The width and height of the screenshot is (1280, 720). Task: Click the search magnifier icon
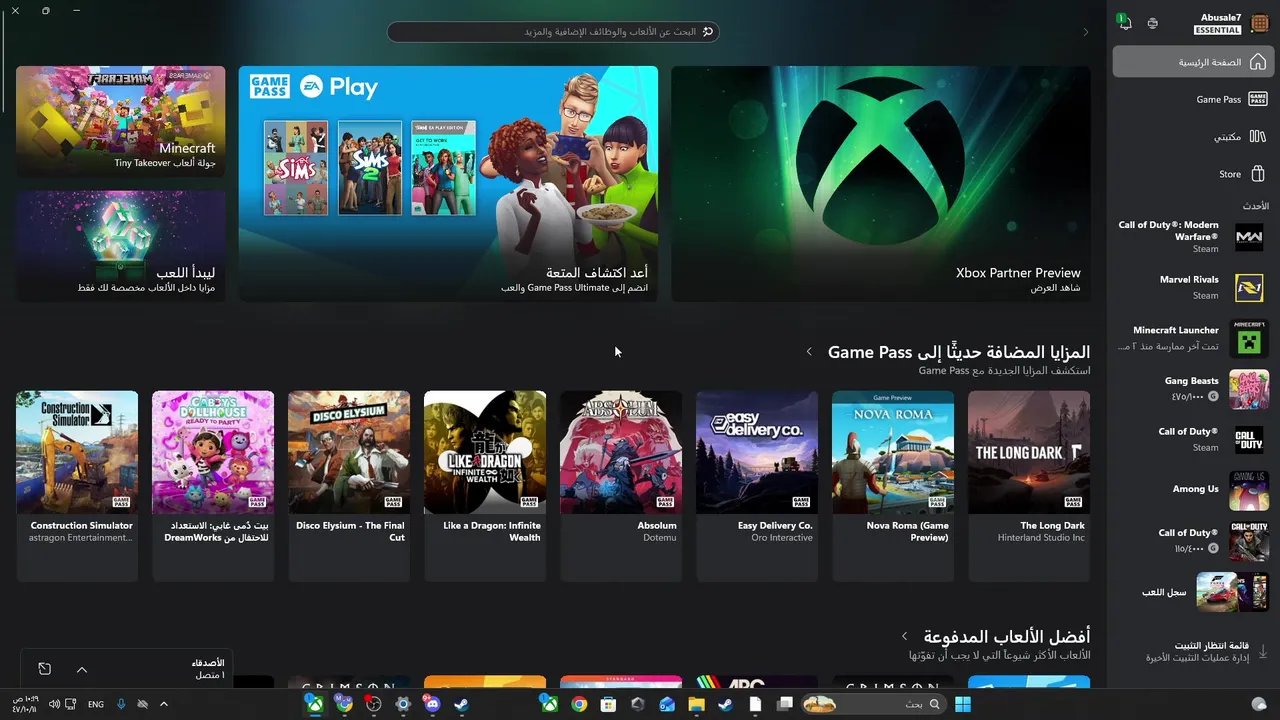(x=707, y=32)
